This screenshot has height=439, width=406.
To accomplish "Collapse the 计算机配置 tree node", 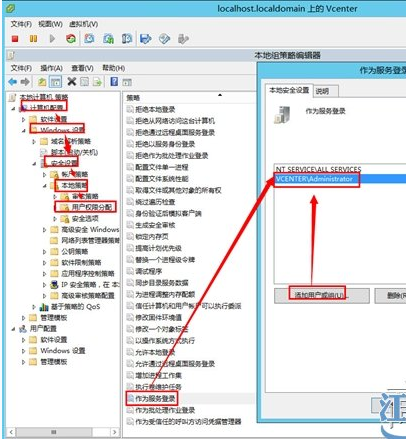I will point(13,109).
